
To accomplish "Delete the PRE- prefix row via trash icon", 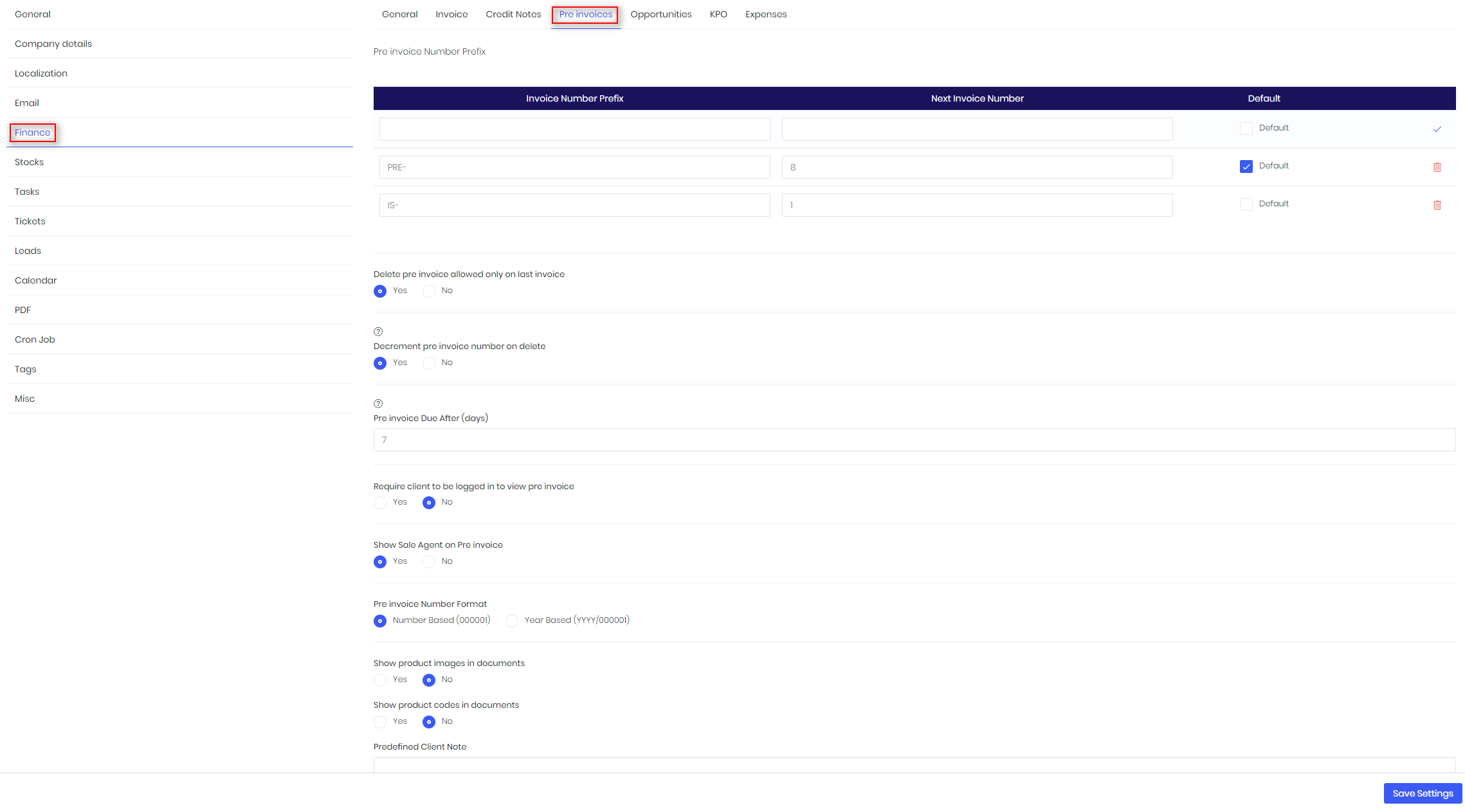I will [1437, 167].
